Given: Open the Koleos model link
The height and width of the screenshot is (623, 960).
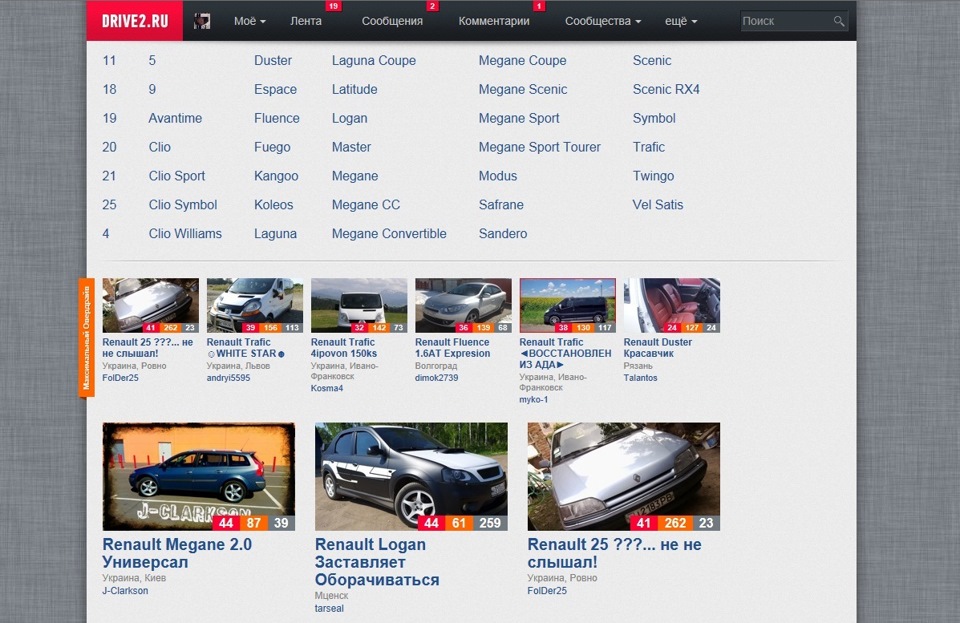Looking at the screenshot, I should 274,205.
